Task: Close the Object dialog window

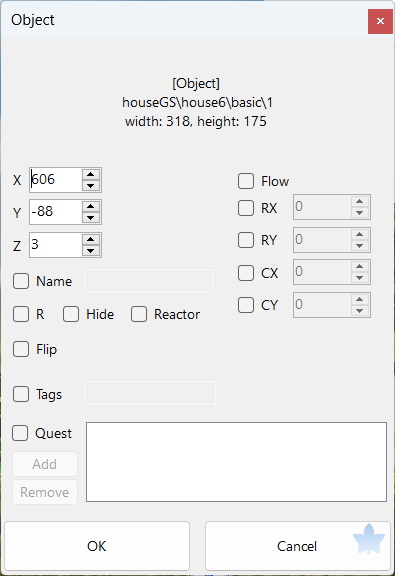Action: point(380,21)
